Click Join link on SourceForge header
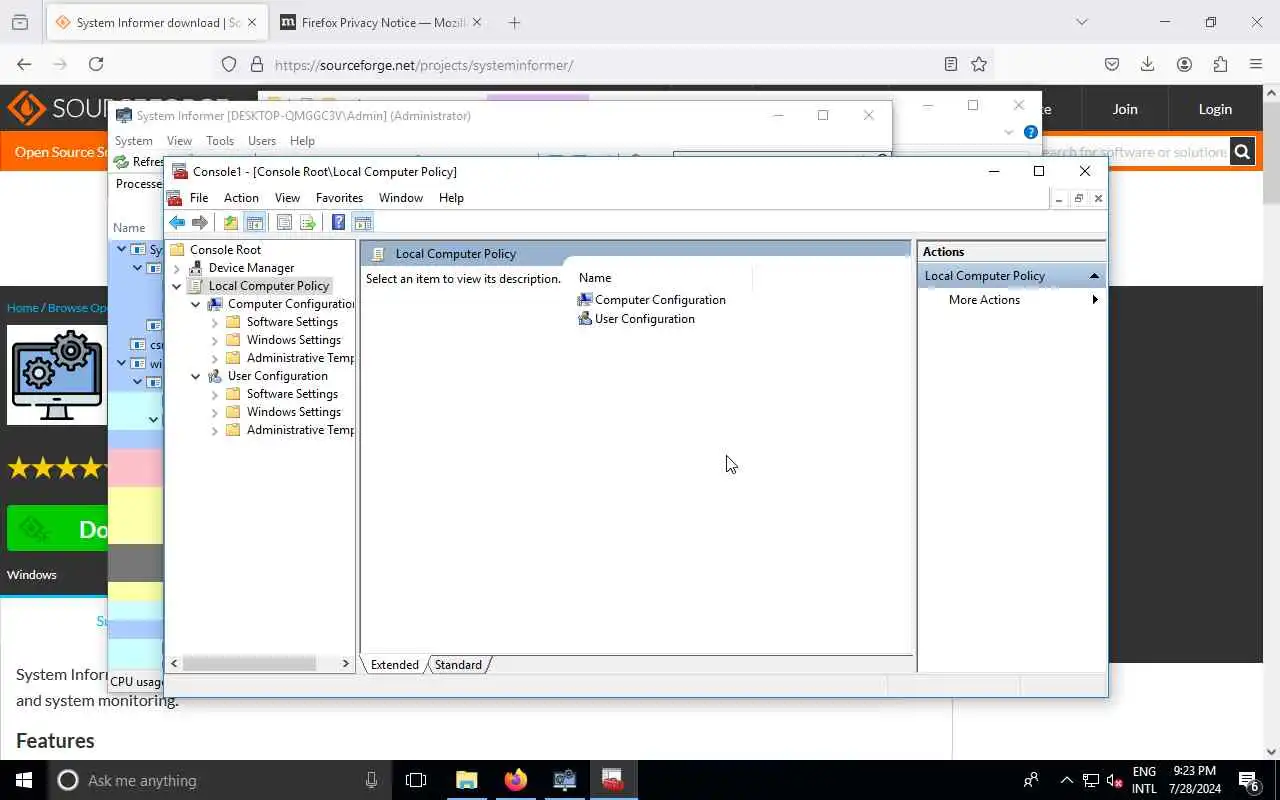This screenshot has height=800, width=1280. tap(1125, 109)
